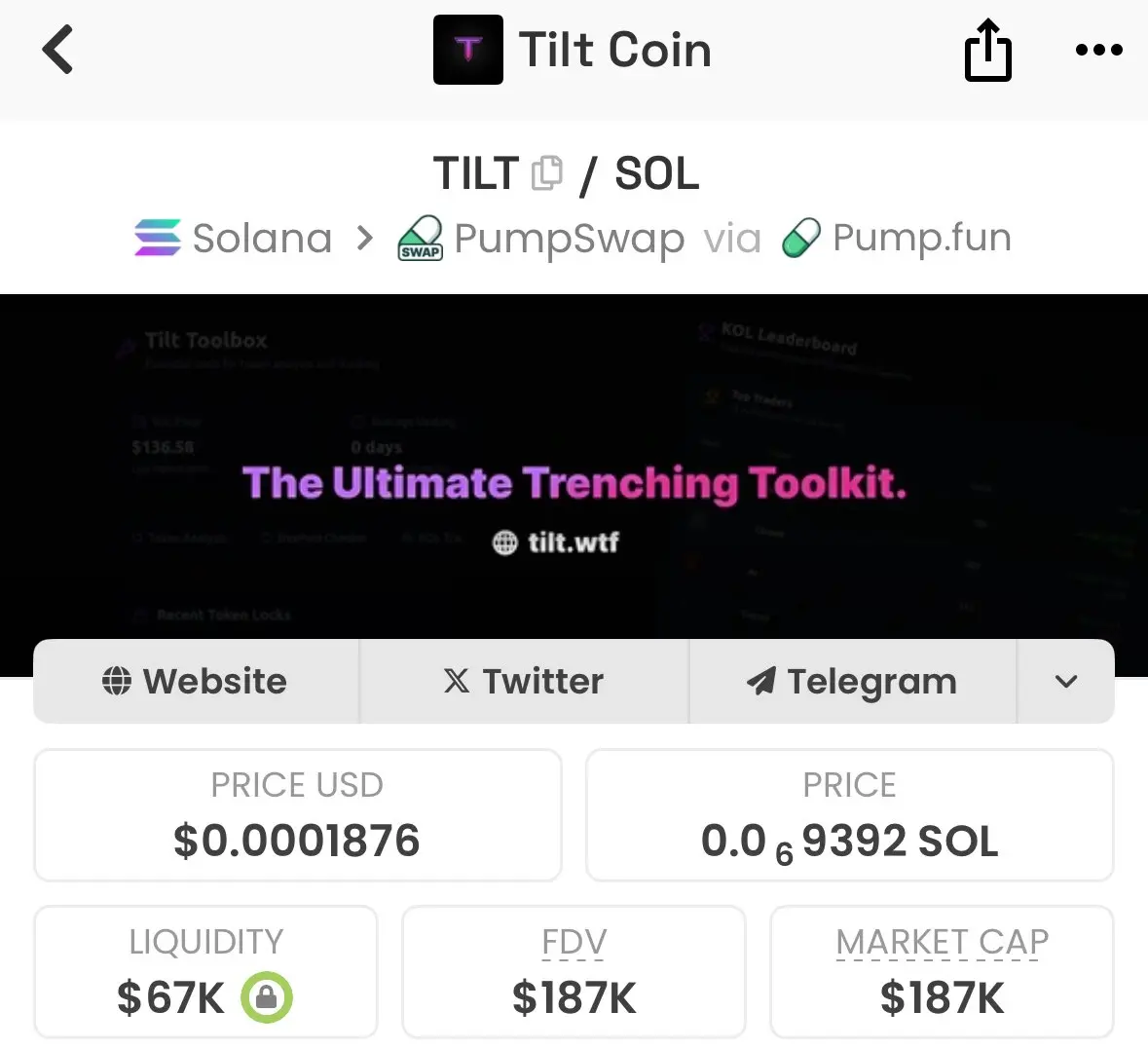
Task: Open the Twitter link tab
Action: (524, 681)
